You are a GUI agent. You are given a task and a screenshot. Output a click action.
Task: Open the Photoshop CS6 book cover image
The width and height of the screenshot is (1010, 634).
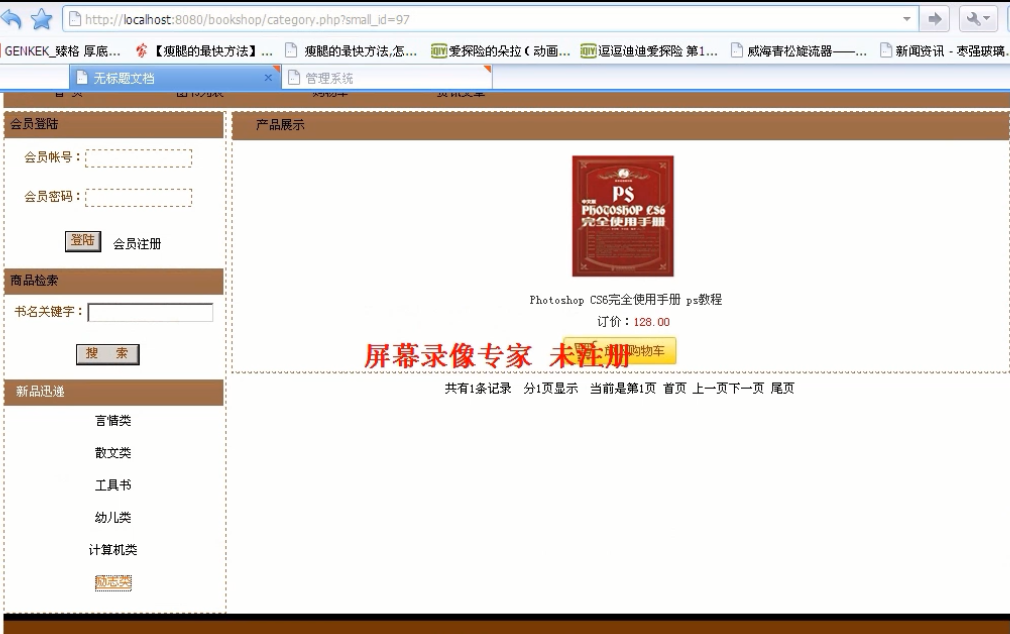click(623, 216)
